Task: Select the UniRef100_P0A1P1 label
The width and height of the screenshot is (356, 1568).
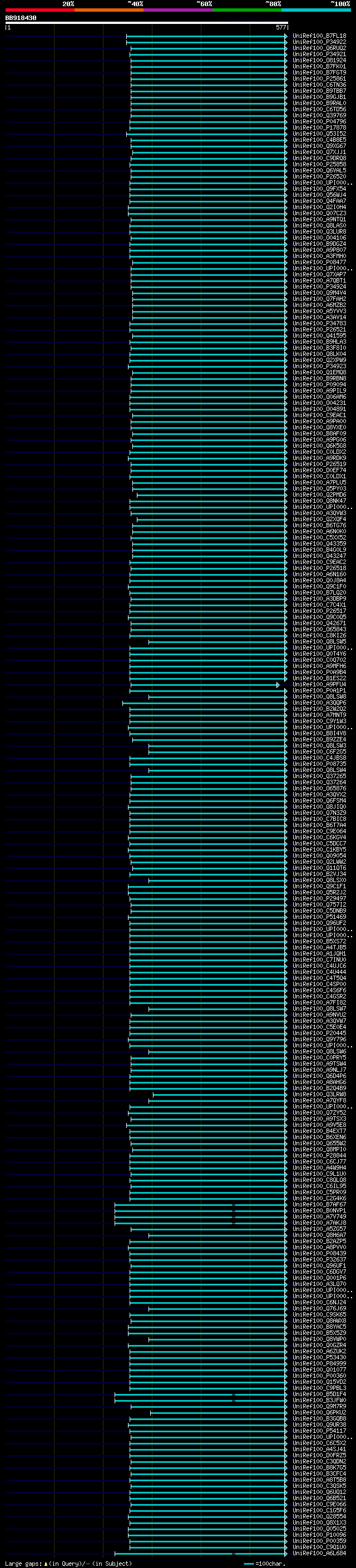Action: (319, 690)
